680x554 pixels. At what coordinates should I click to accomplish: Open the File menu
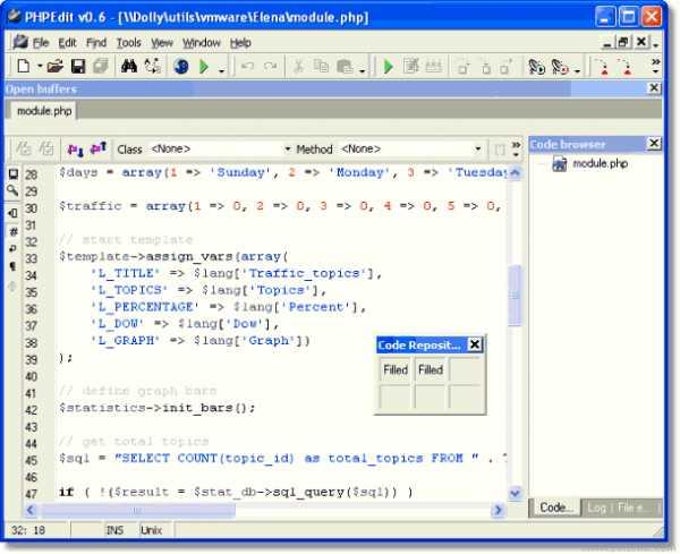coord(41,43)
